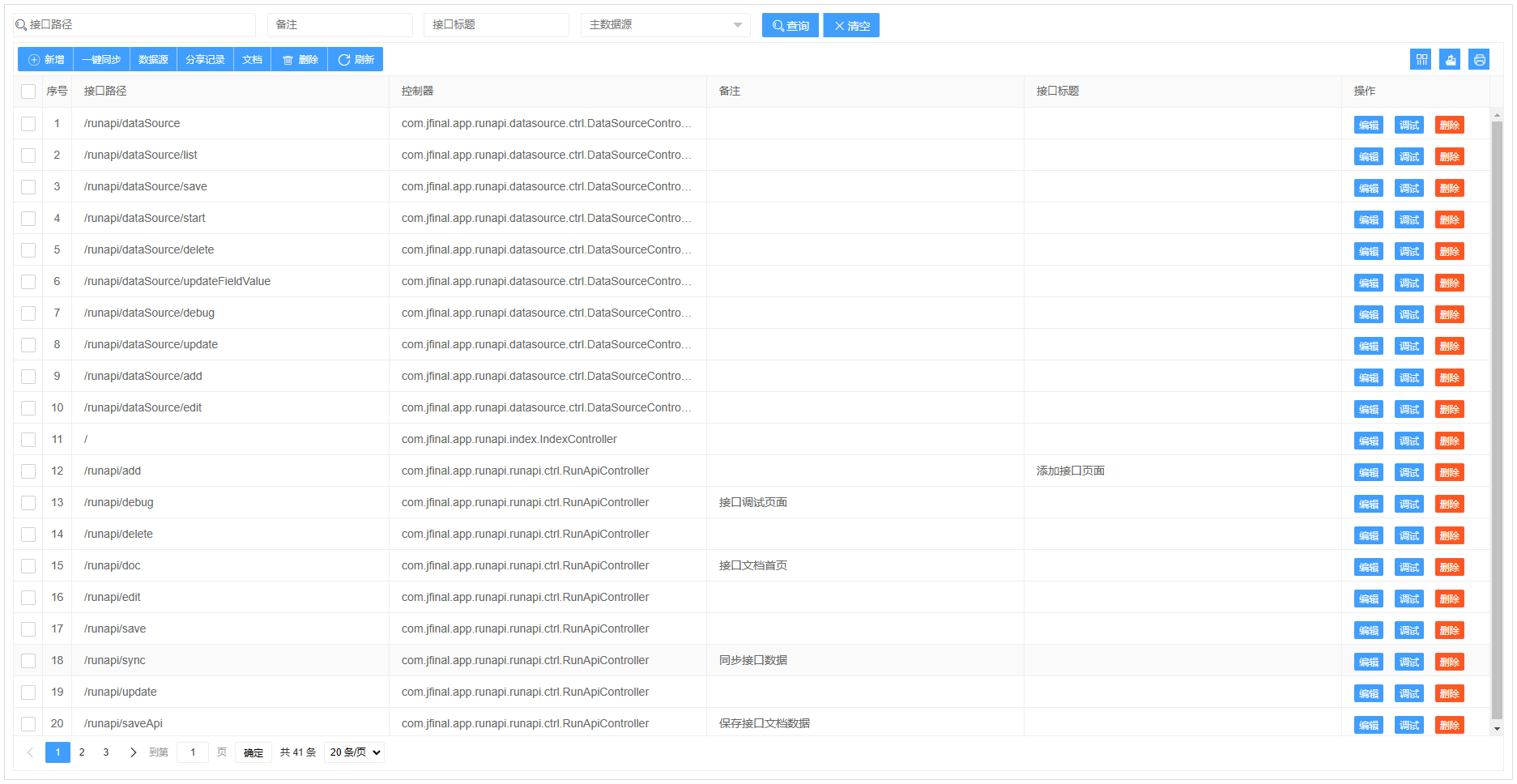Select checkbox for /runapi/sync row
This screenshot has height=784, width=1517.
pos(28,661)
